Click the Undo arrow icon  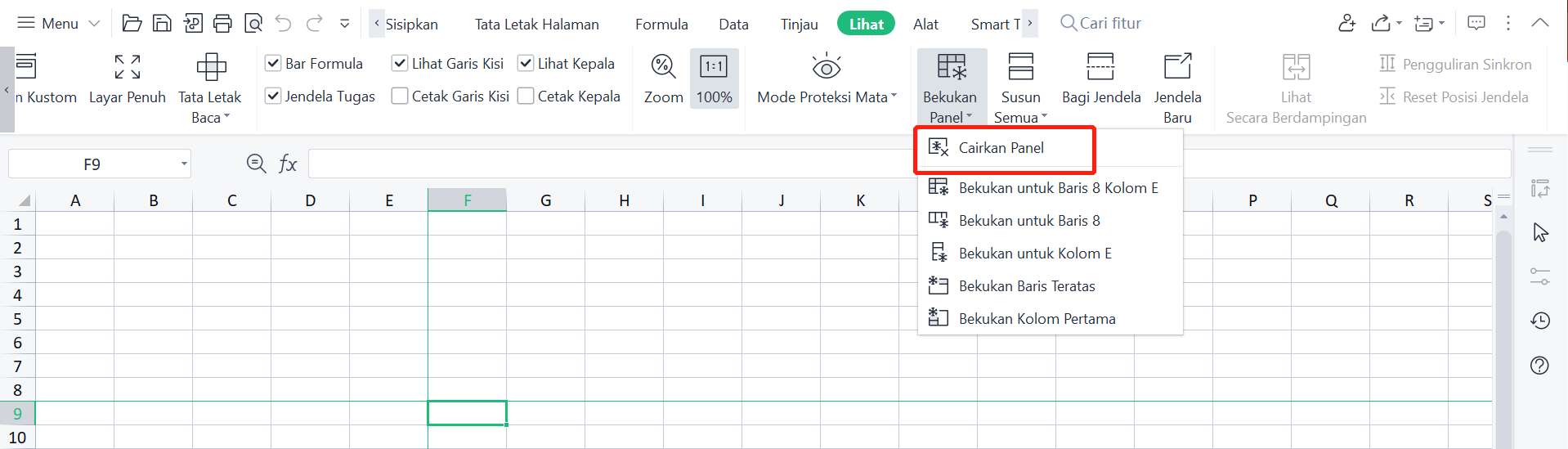(284, 23)
